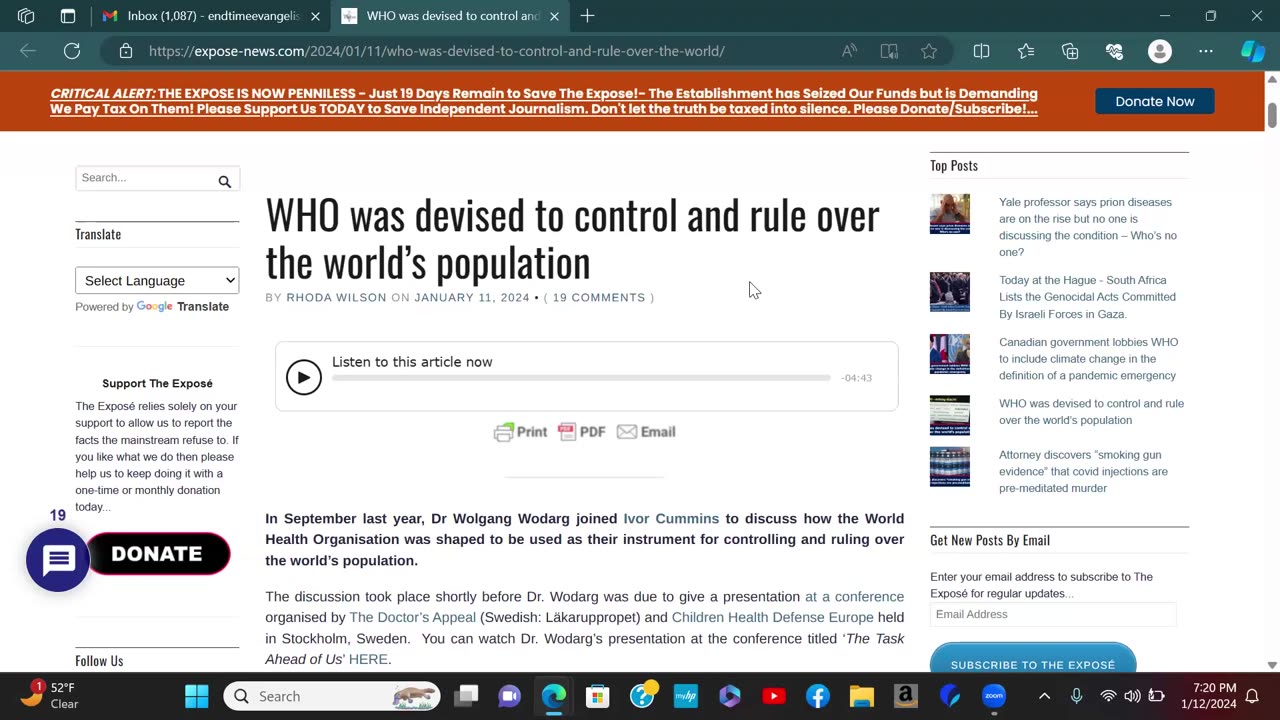
Task: Click Yale professor post thumbnail
Action: [x=950, y=214]
